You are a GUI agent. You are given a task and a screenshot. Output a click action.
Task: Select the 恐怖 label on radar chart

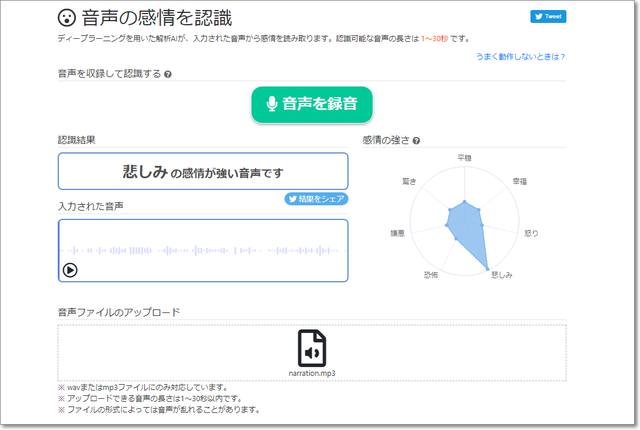431,274
